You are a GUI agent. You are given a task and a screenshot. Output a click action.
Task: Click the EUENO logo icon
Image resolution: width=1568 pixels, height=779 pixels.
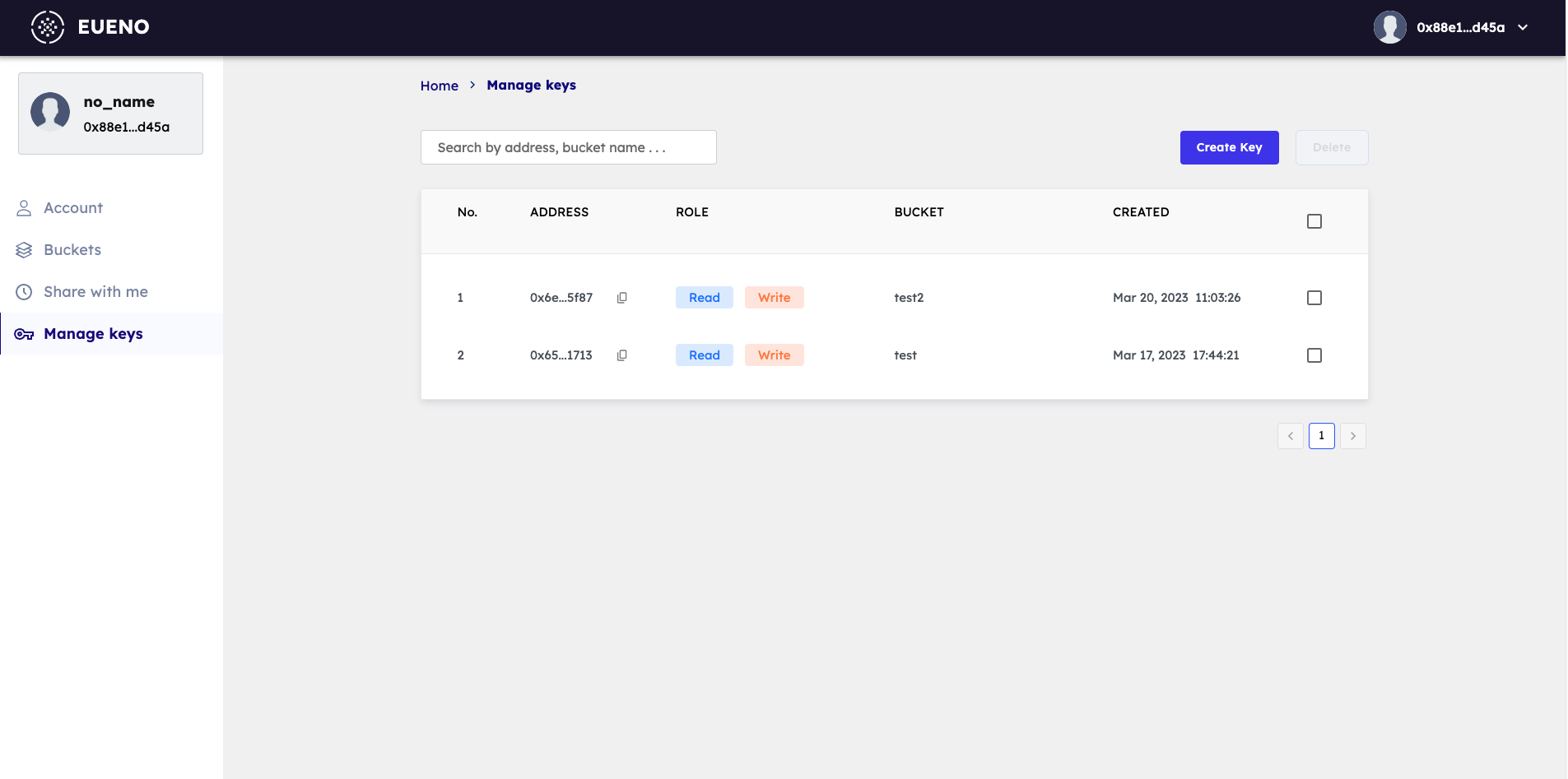(48, 27)
